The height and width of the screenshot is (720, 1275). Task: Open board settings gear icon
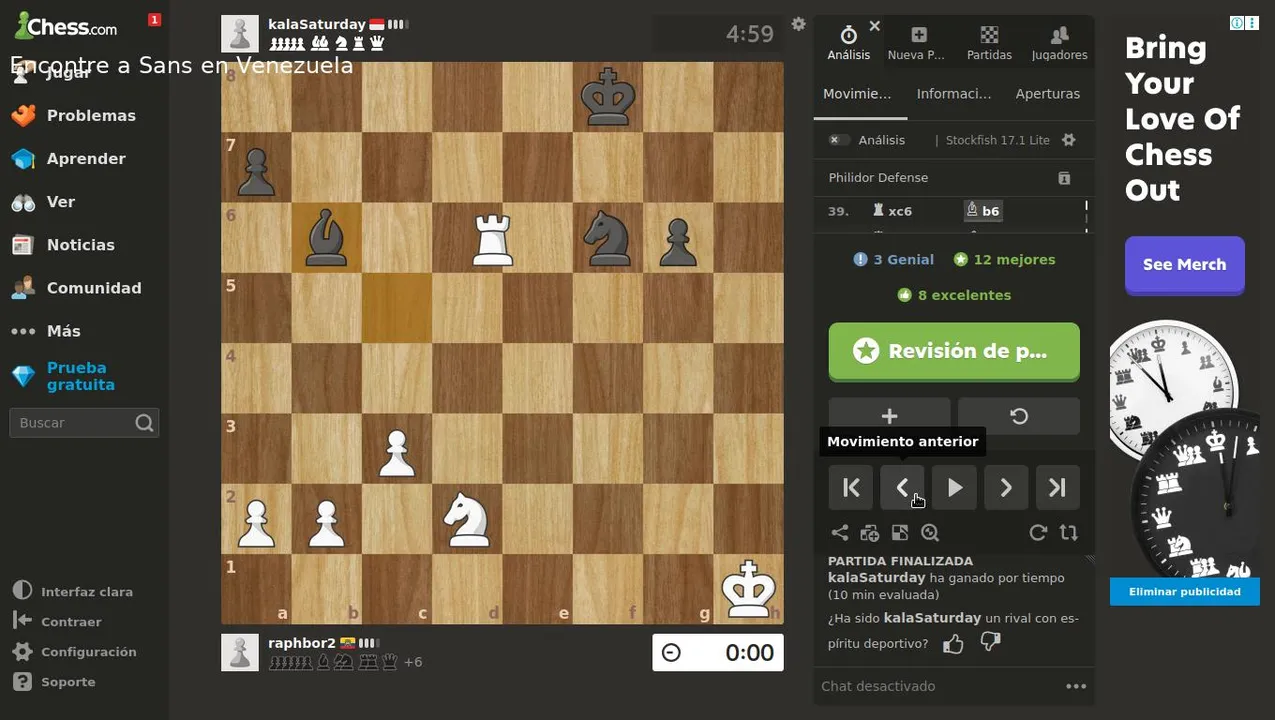tap(798, 24)
